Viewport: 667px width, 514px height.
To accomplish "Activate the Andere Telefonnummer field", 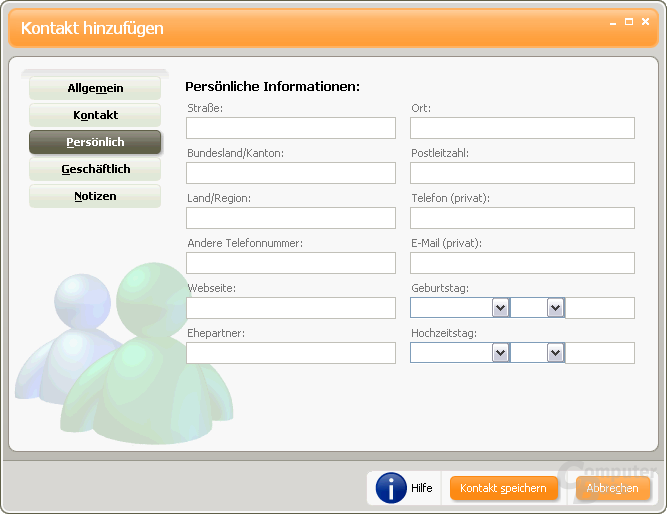I will coord(291,263).
